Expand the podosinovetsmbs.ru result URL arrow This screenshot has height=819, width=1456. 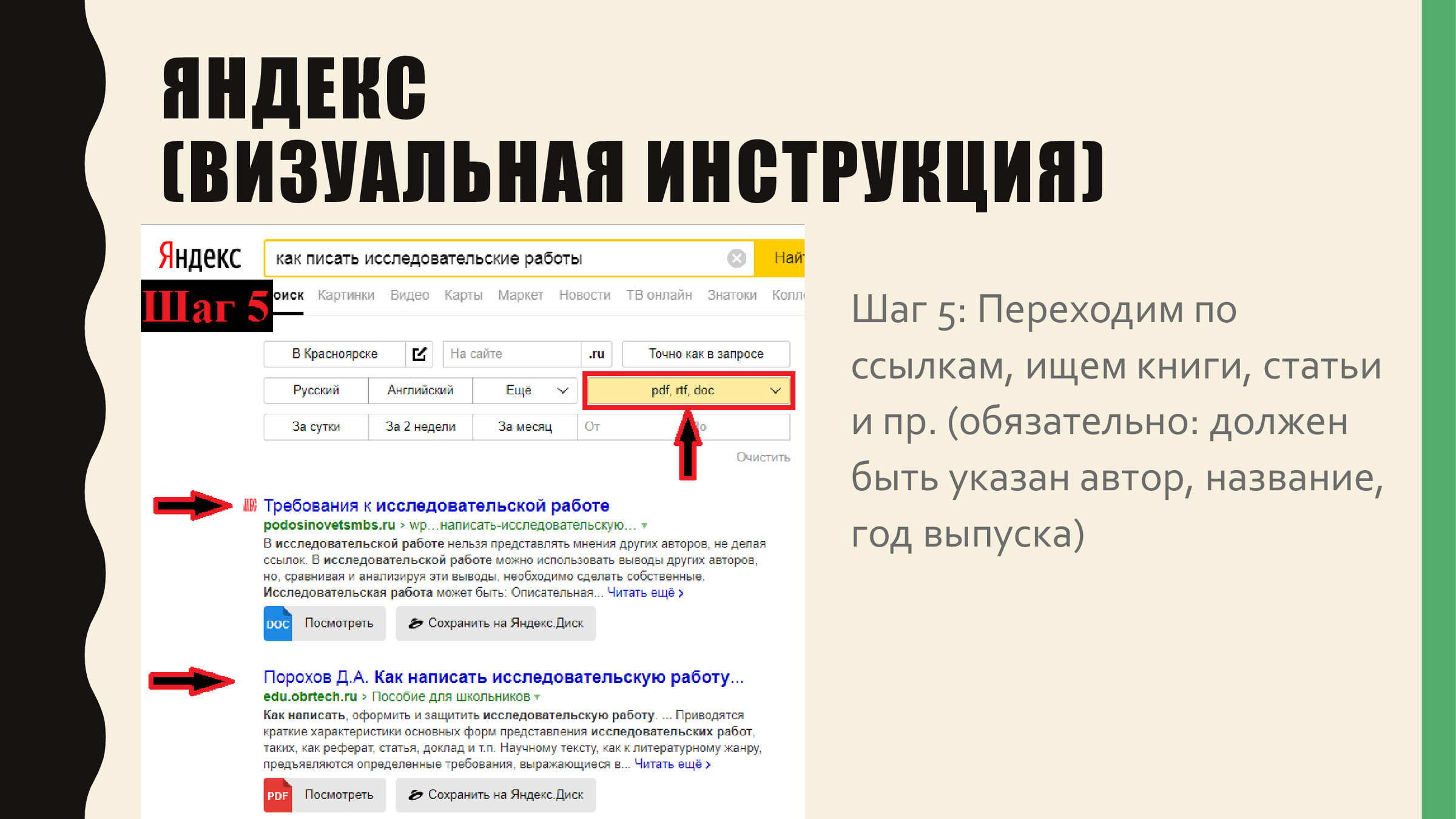pyautogui.click(x=644, y=525)
